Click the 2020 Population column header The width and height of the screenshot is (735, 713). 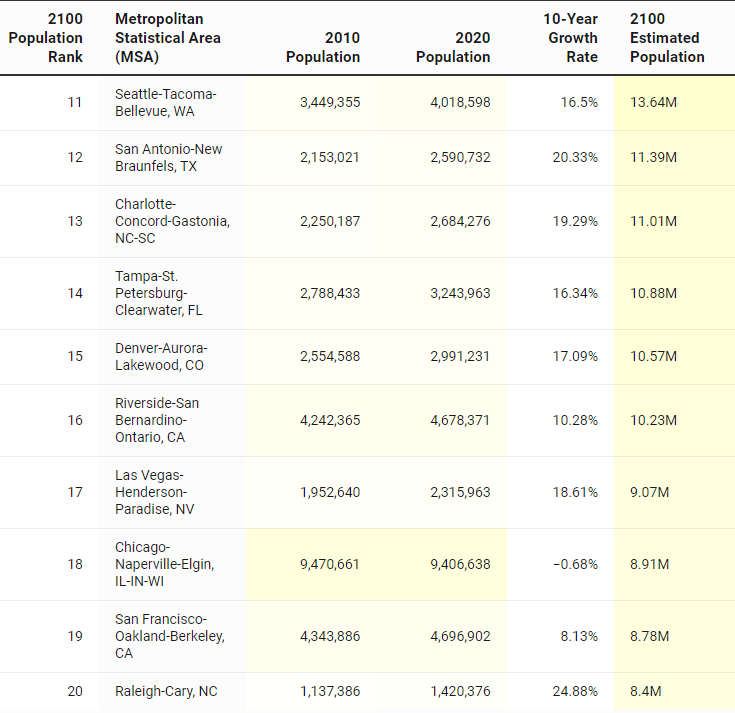click(453, 47)
